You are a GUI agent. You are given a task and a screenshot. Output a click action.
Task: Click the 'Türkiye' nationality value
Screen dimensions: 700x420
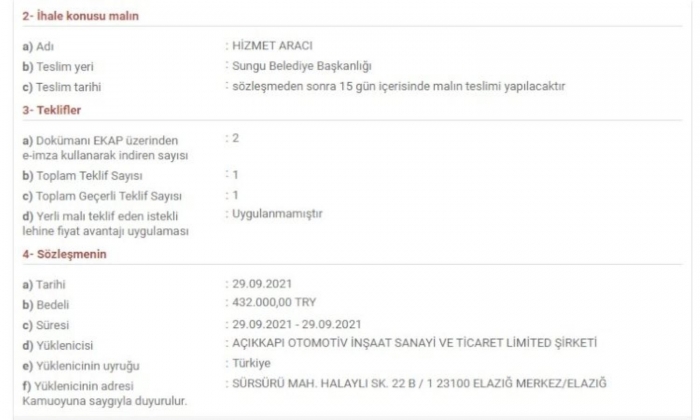click(251, 363)
